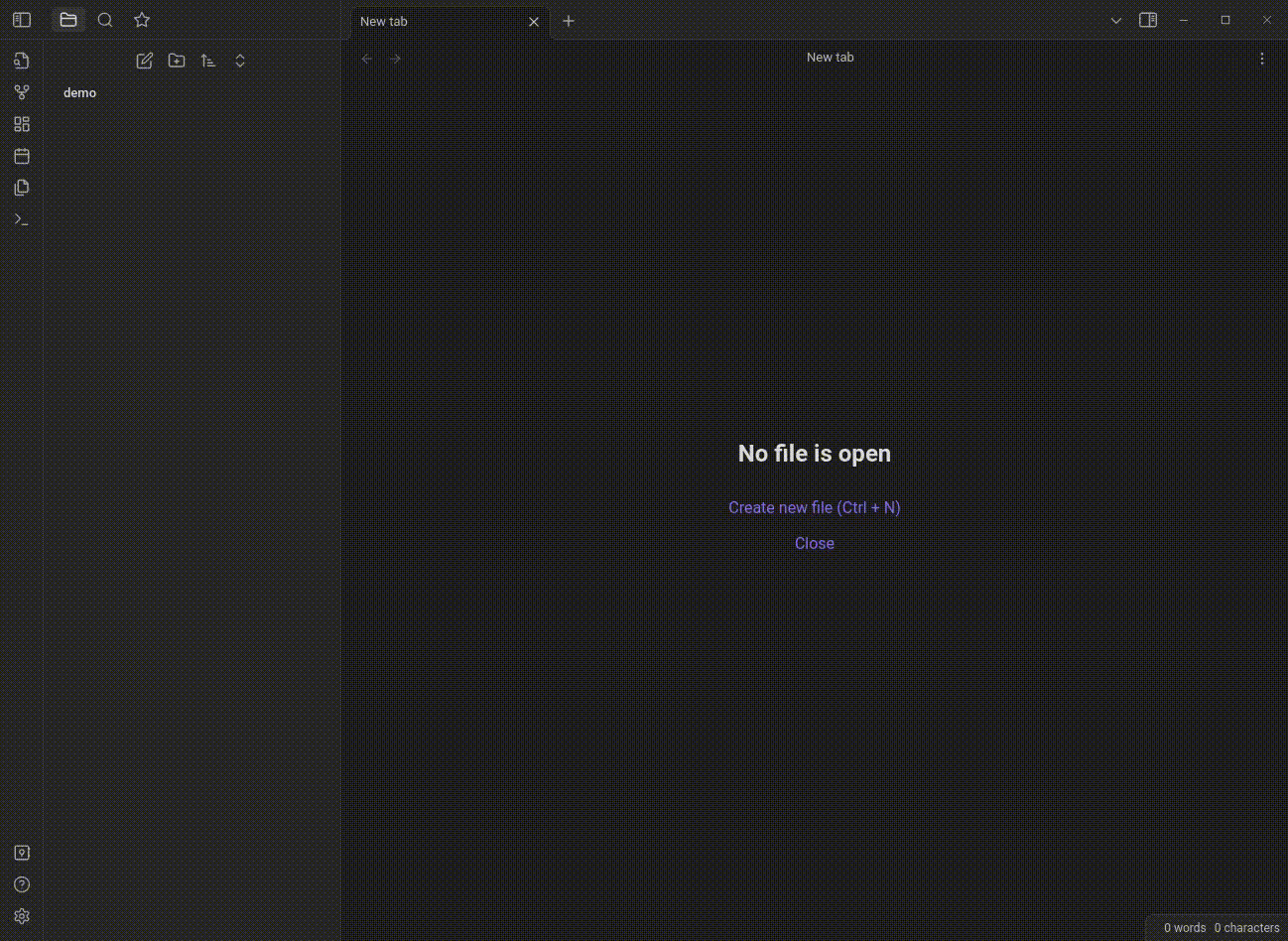Open the Help menu
The width and height of the screenshot is (1288, 941).
[x=22, y=884]
